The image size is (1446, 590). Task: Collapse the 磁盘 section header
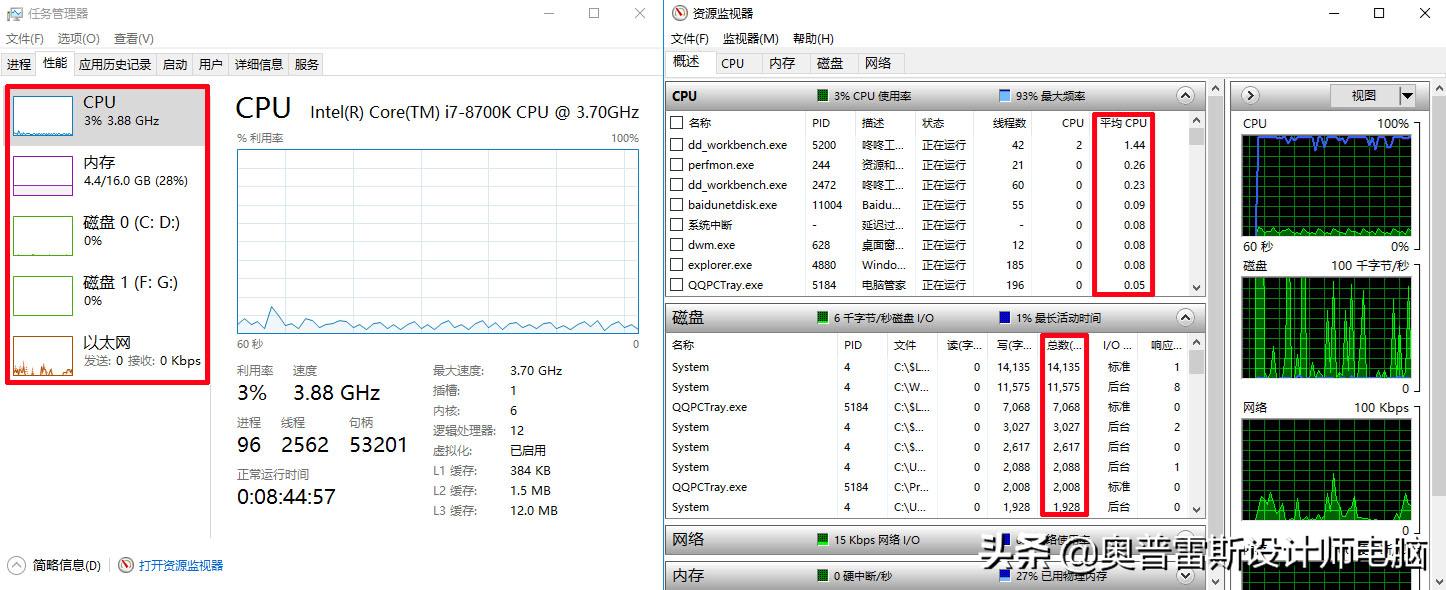1185,317
